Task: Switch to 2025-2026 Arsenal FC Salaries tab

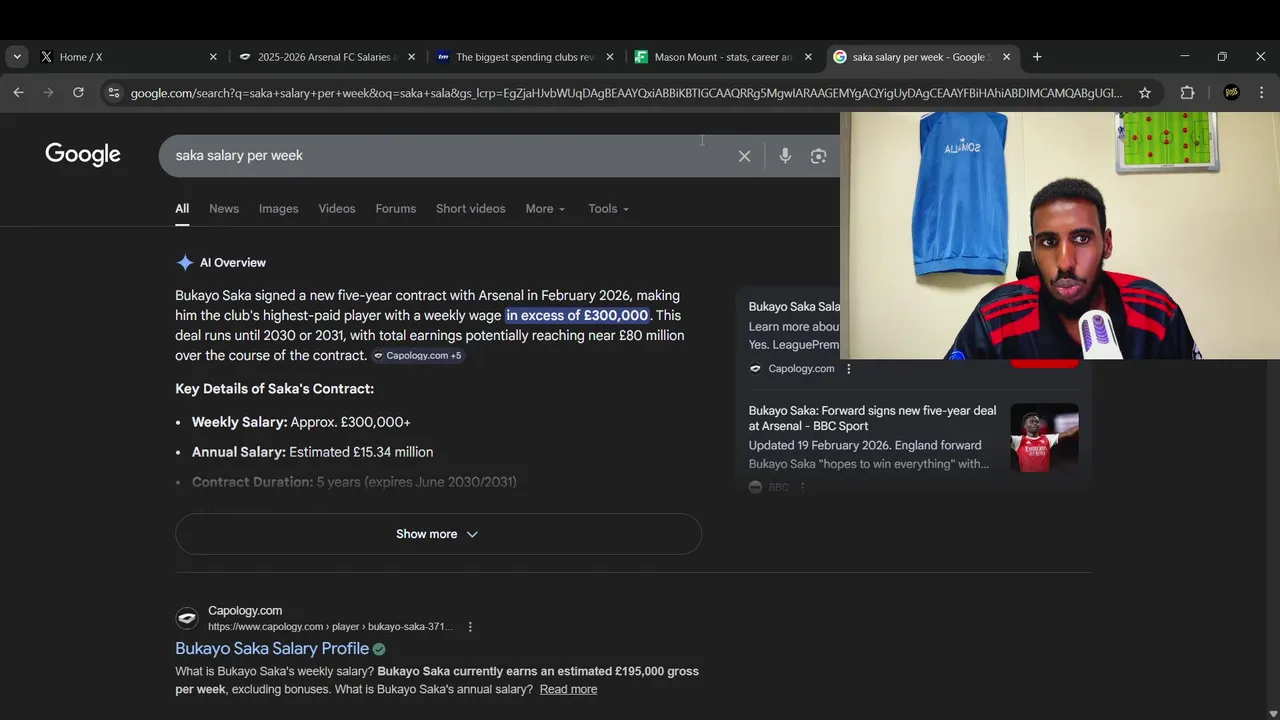Action: coord(326,57)
